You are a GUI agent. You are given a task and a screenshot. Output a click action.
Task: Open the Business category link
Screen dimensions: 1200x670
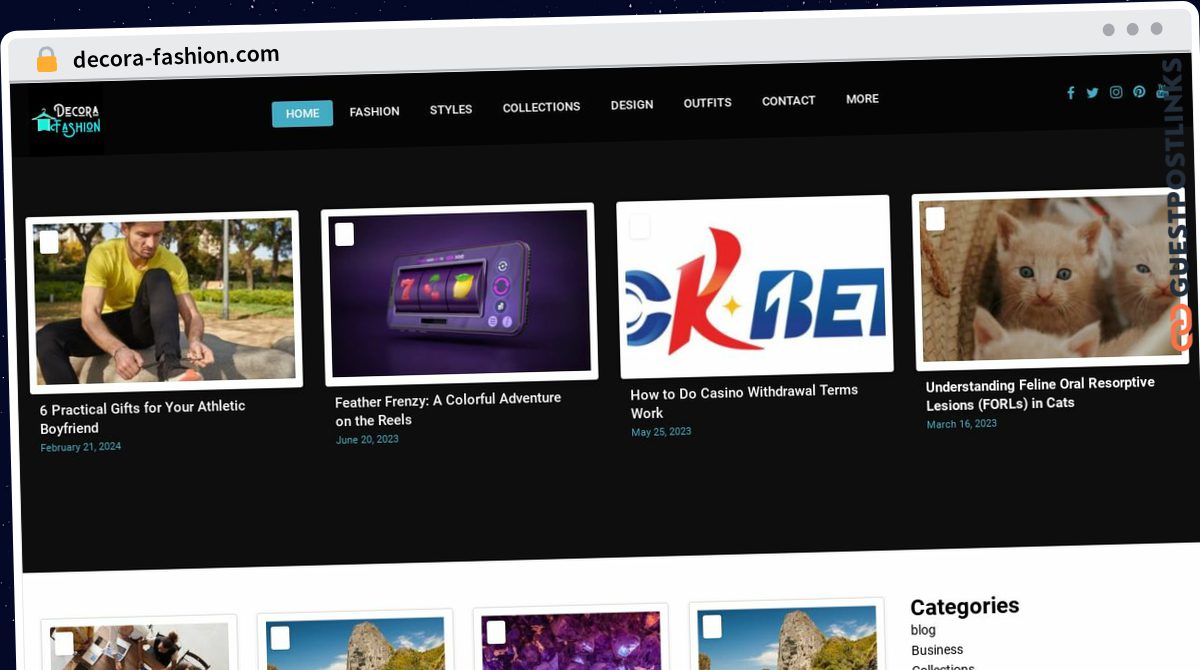937,650
